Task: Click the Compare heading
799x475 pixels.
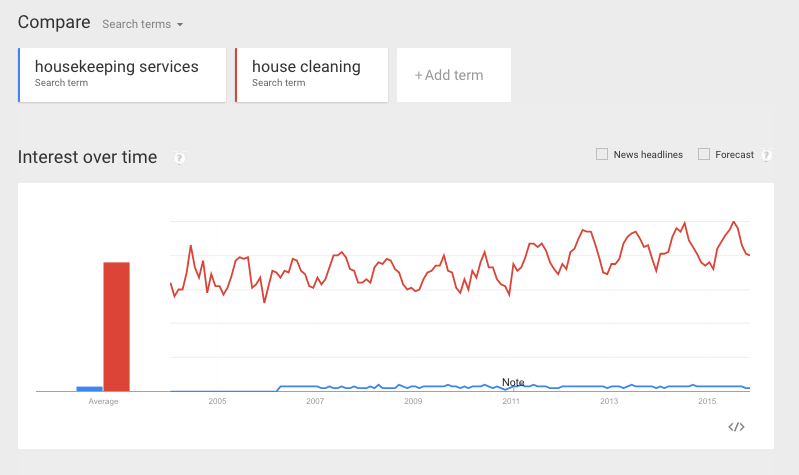Action: point(54,22)
